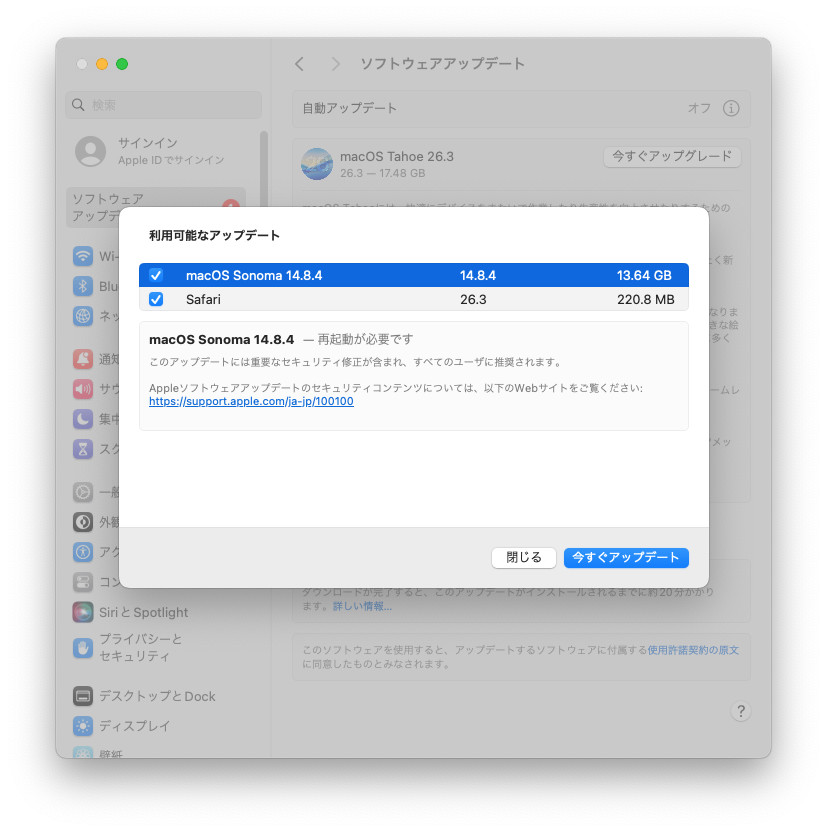Click the info icon beside 自動アップデート

click(731, 108)
